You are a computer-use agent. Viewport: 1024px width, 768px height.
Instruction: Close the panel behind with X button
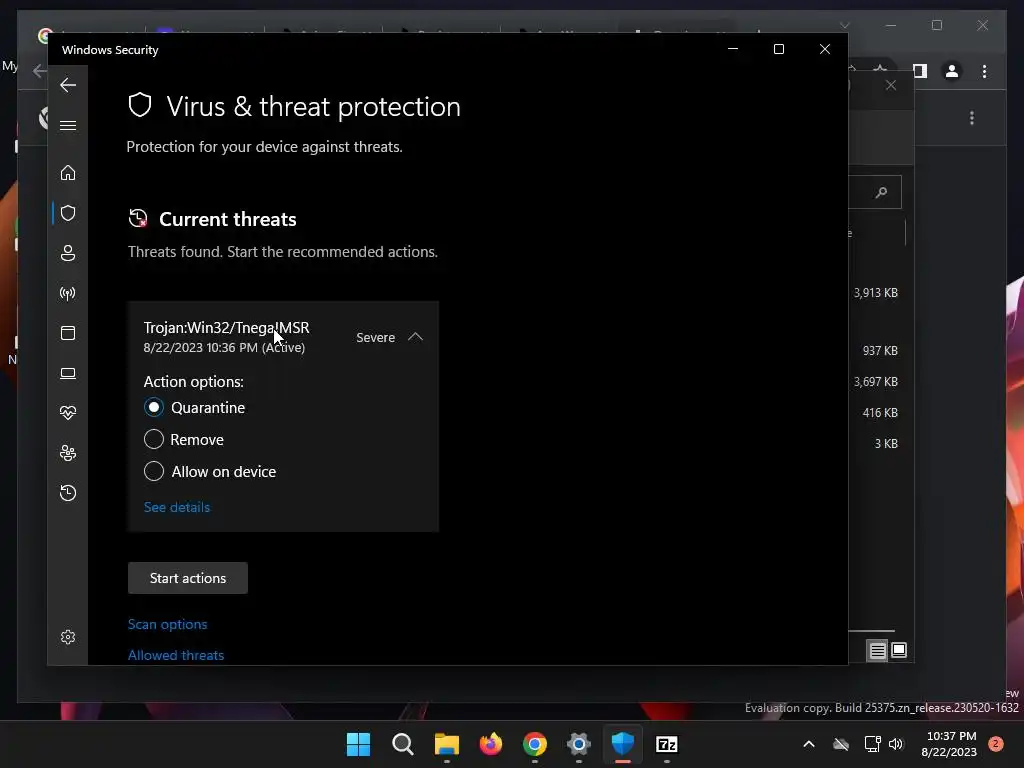click(x=891, y=86)
